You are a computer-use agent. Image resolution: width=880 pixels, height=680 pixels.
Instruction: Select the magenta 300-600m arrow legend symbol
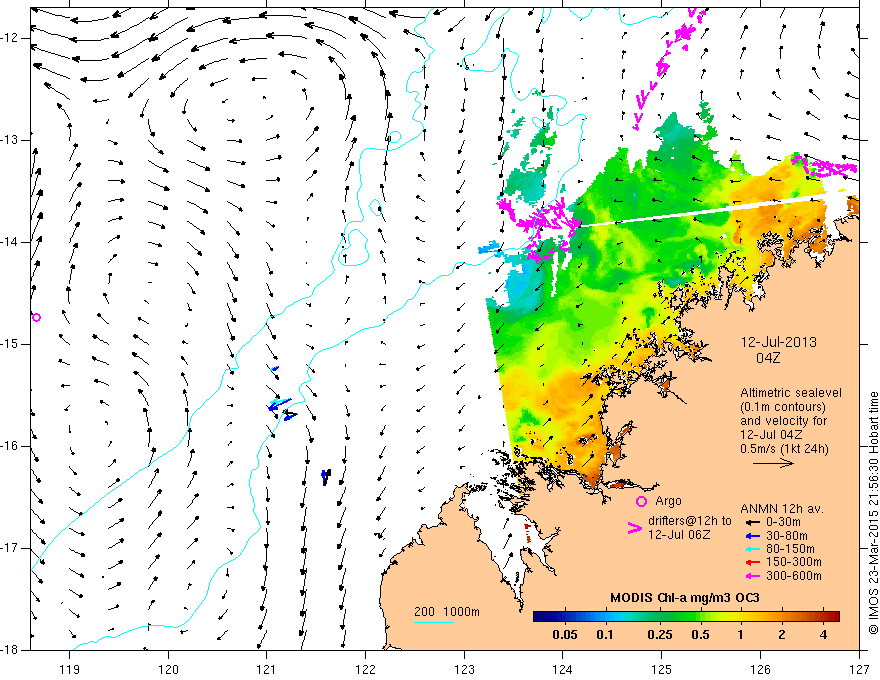point(753,576)
